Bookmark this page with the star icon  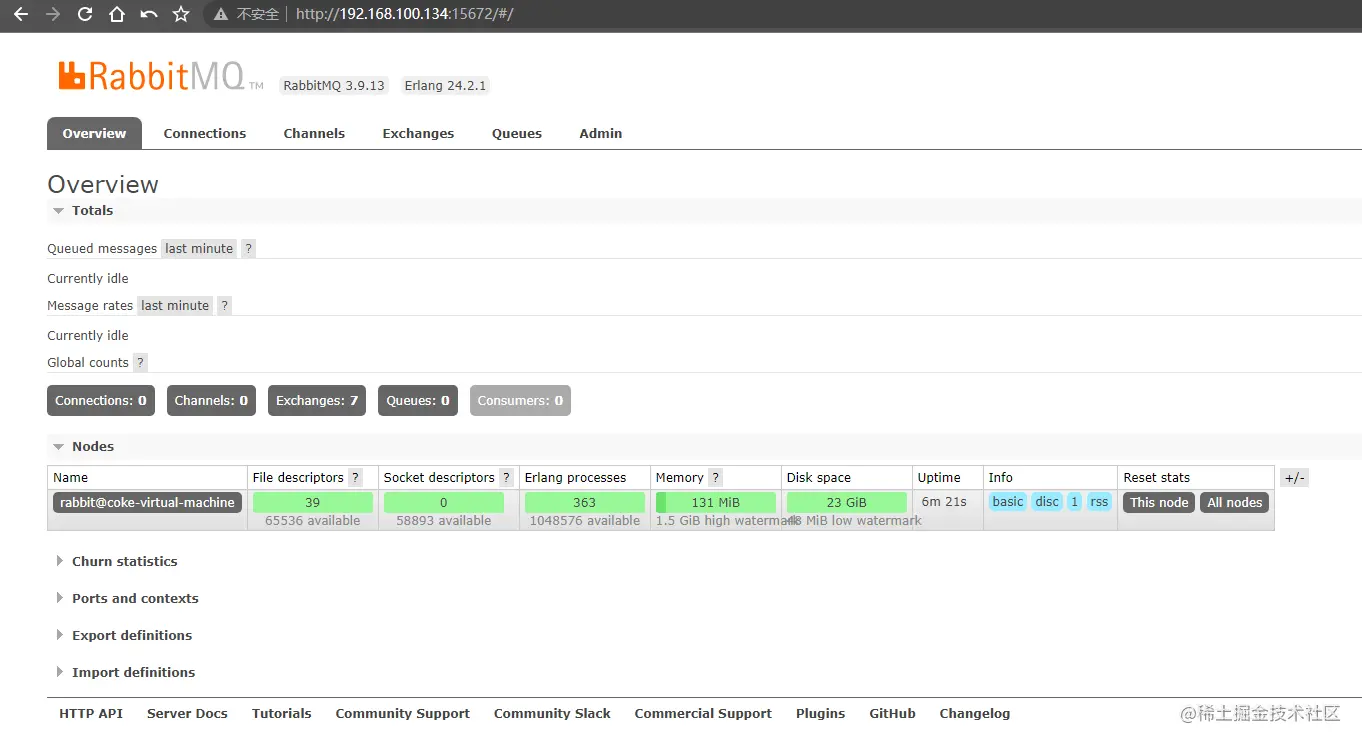(x=181, y=14)
